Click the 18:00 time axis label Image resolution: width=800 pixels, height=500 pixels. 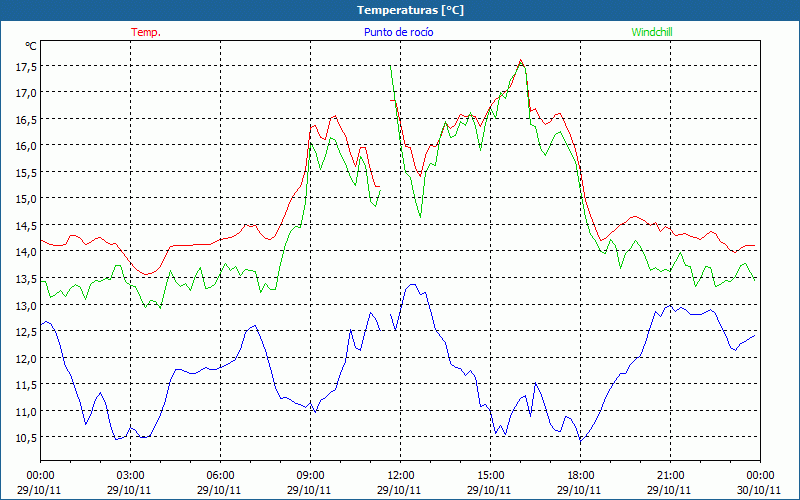tap(580, 476)
